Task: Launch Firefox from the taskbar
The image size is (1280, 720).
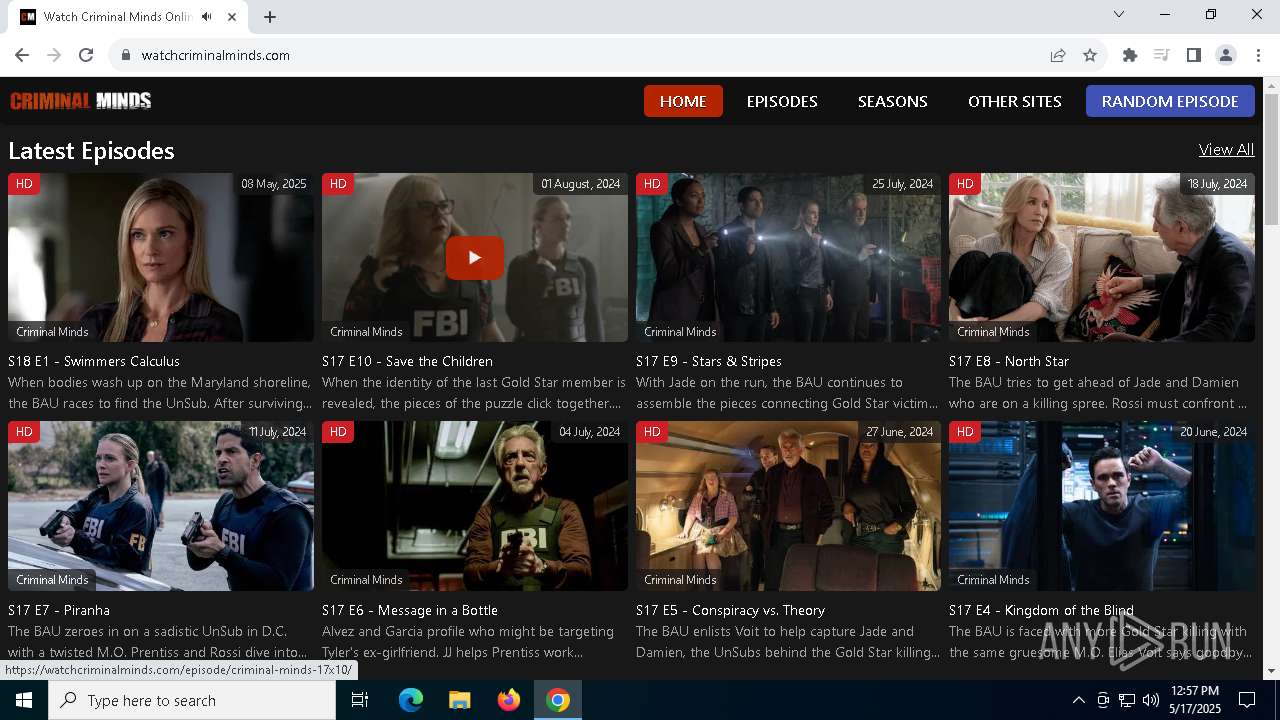Action: click(509, 700)
